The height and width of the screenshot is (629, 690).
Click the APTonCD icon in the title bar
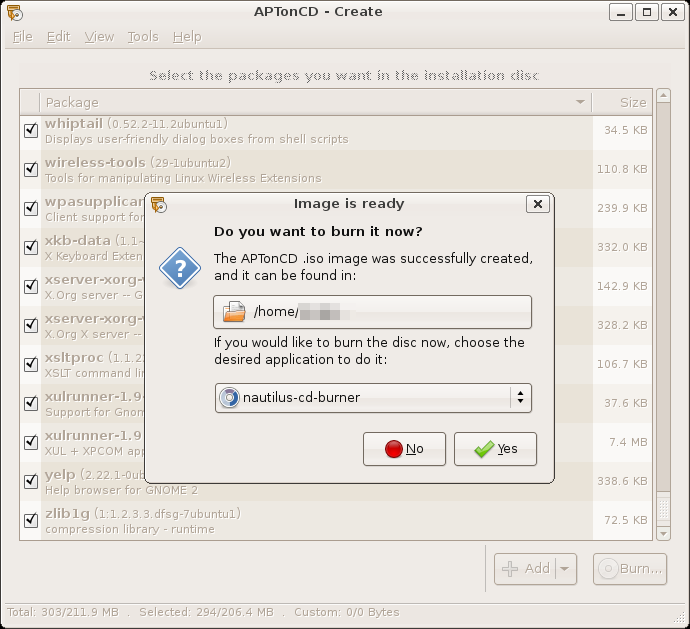pos(15,13)
